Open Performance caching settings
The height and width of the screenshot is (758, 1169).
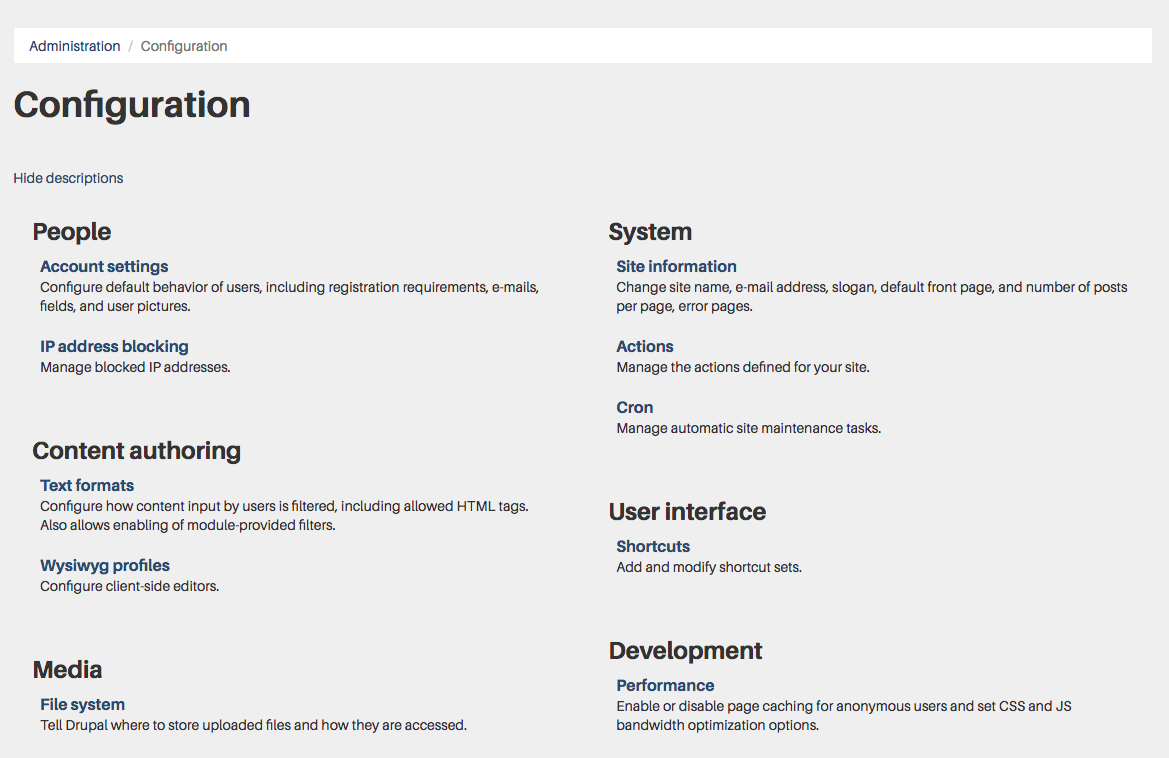[x=665, y=686]
